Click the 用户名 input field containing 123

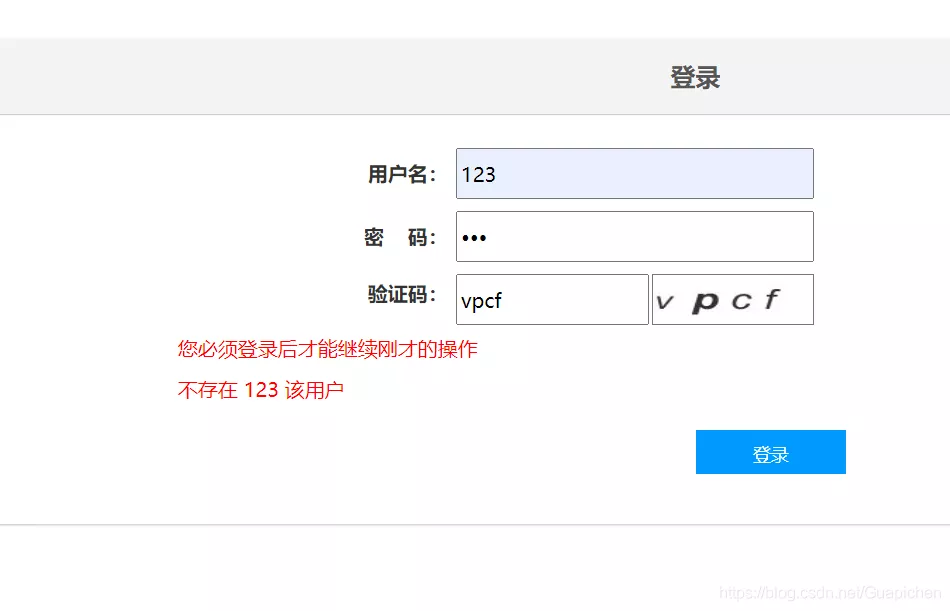coord(634,173)
